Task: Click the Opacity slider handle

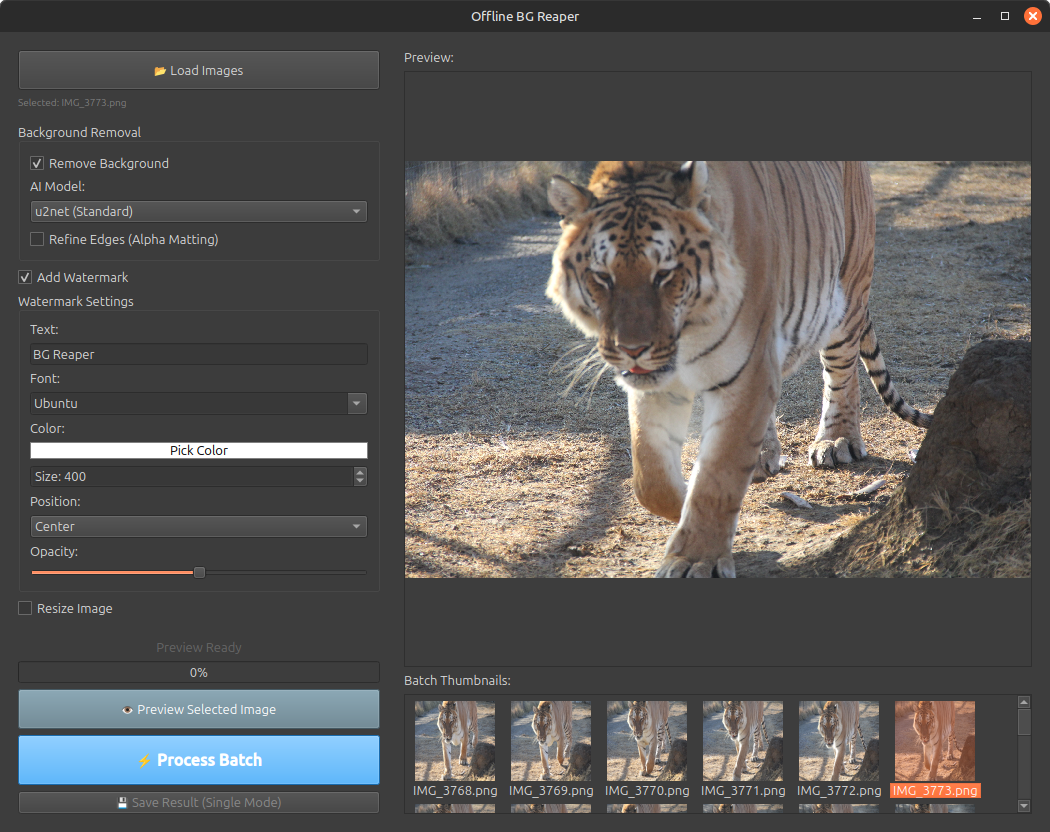Action: pyautogui.click(x=199, y=572)
